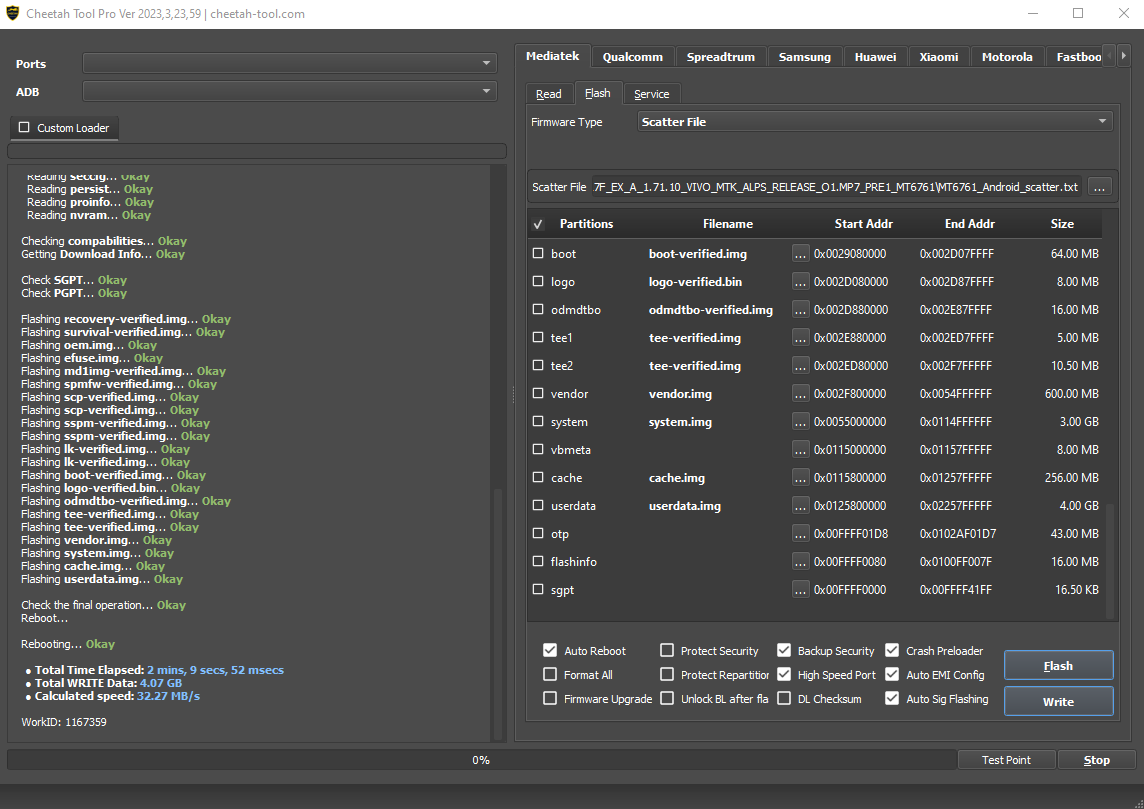This screenshot has width=1144, height=809.
Task: Toggle Auto Sig Flashing checkbox
Action: pyautogui.click(x=892, y=698)
